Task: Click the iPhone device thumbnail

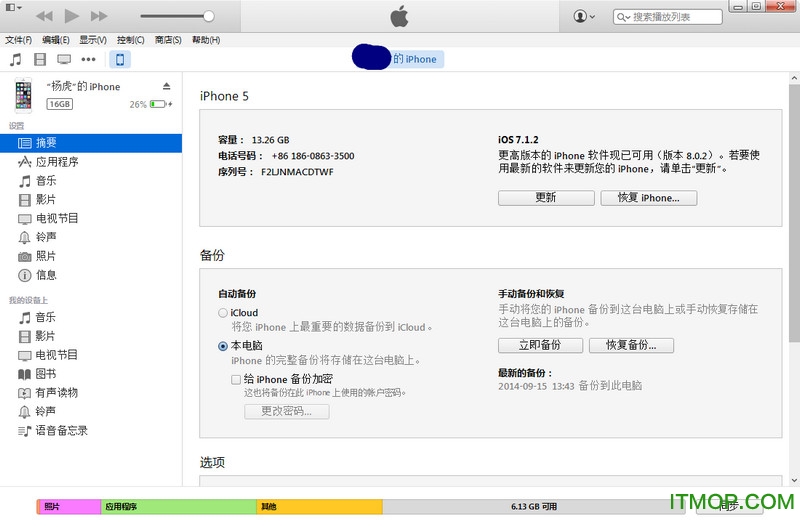Action: click(23, 95)
